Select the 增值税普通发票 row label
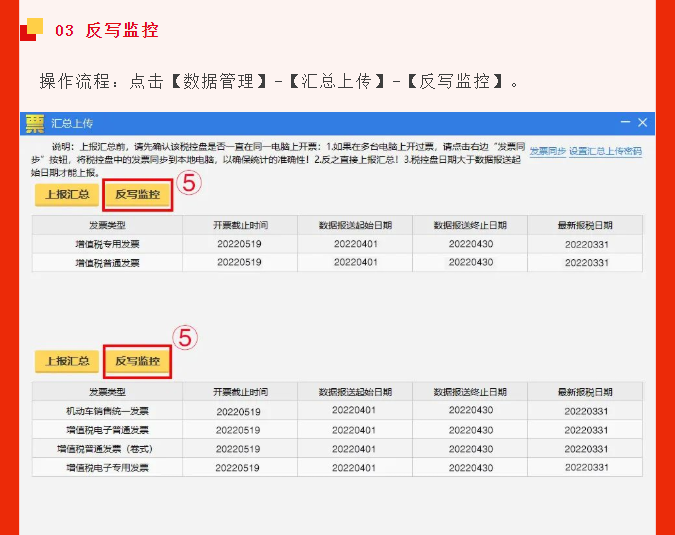Image resolution: width=675 pixels, height=535 pixels. (x=108, y=263)
